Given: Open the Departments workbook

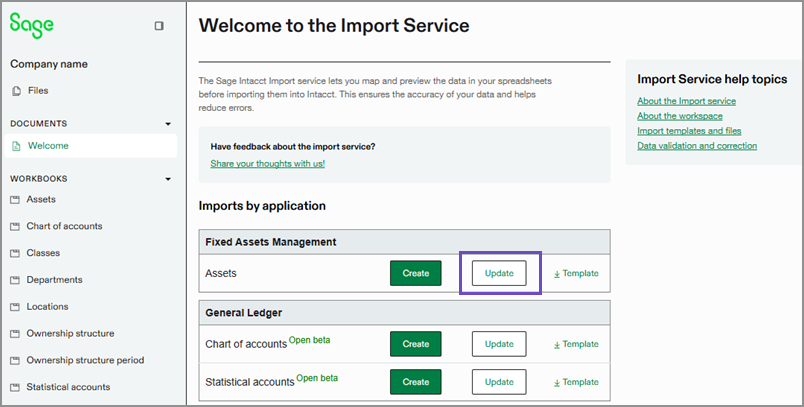Looking at the screenshot, I should (54, 280).
